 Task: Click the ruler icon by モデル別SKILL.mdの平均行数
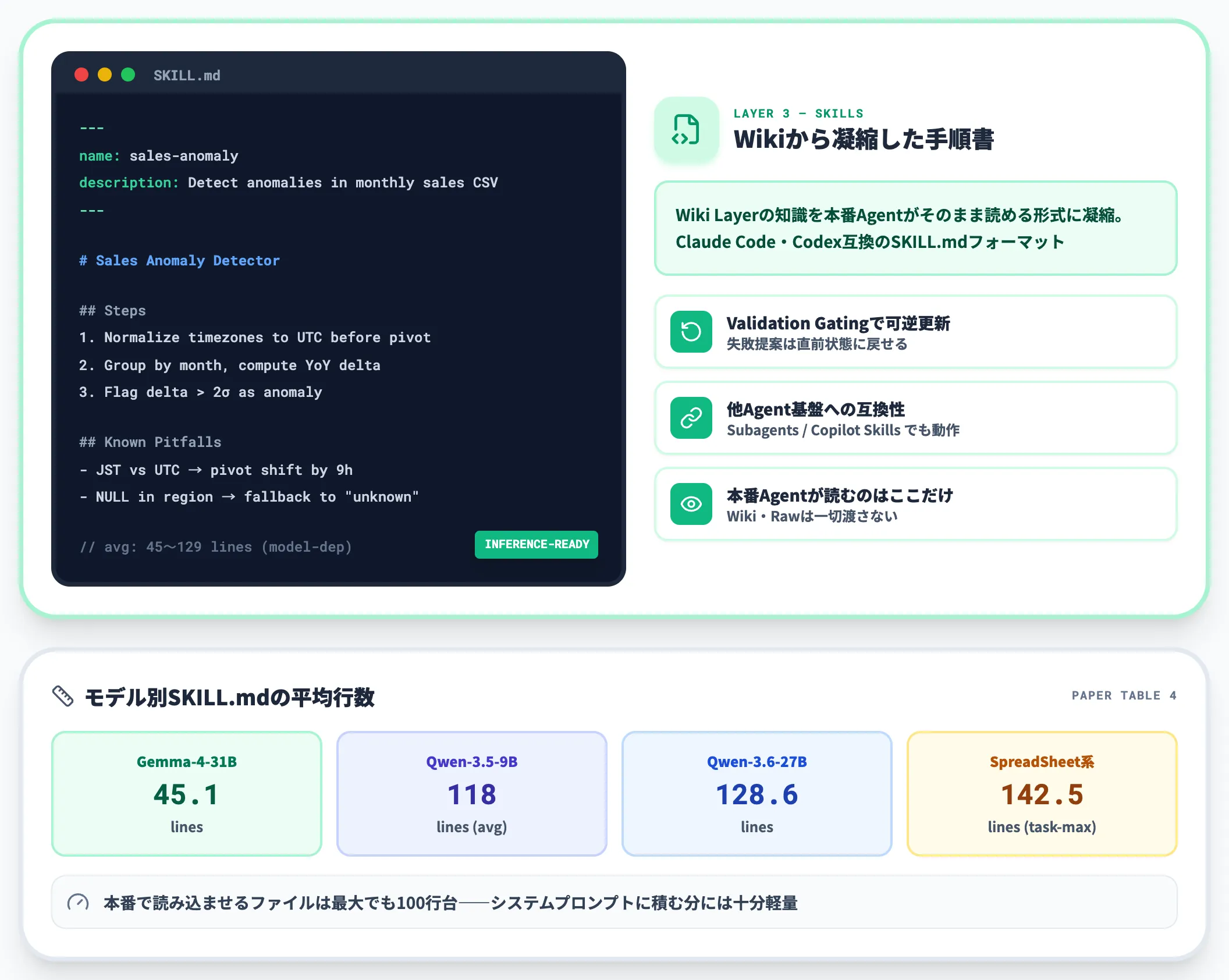tap(63, 696)
